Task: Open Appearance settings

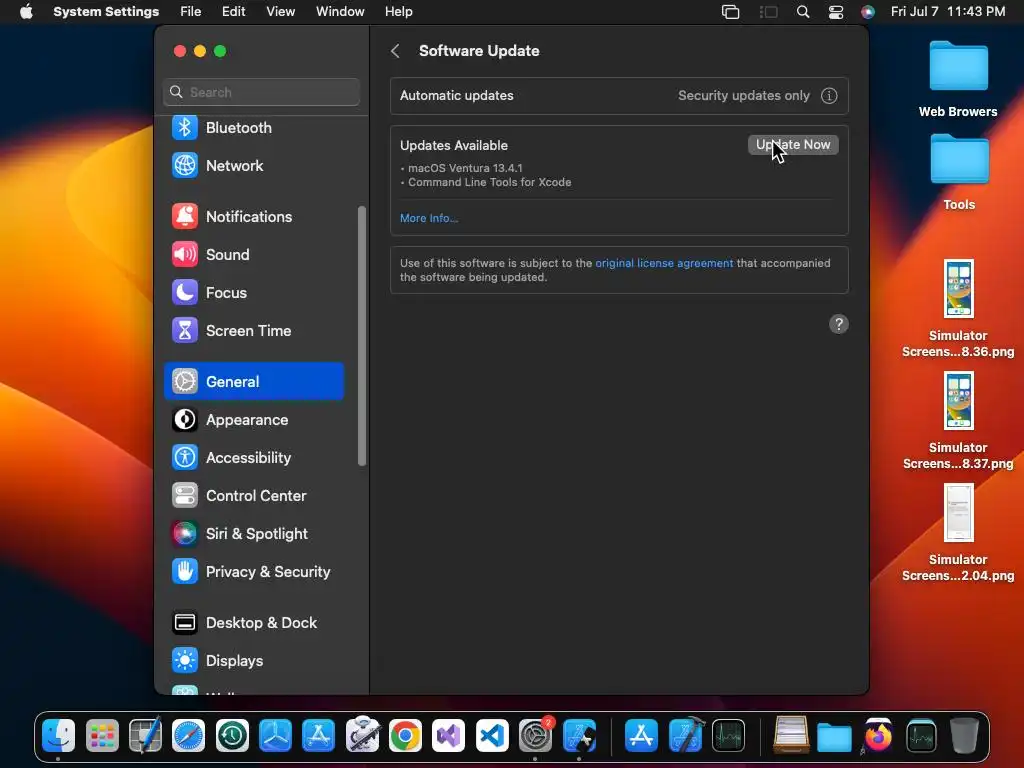Action: point(253,420)
